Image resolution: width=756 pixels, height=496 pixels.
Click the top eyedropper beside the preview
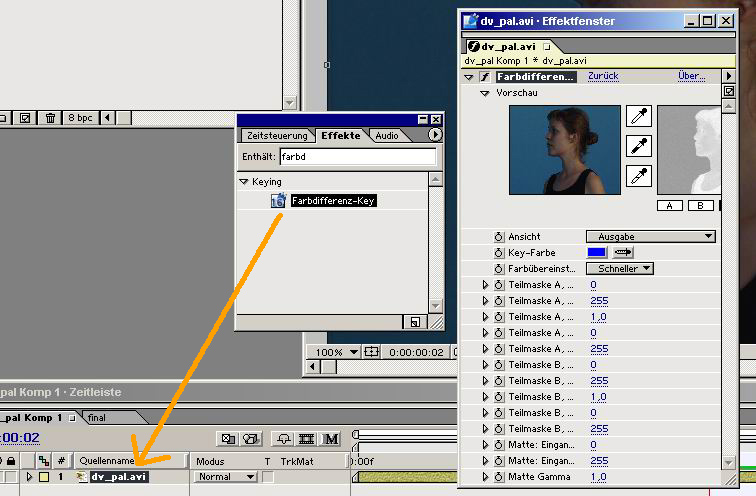pos(638,116)
